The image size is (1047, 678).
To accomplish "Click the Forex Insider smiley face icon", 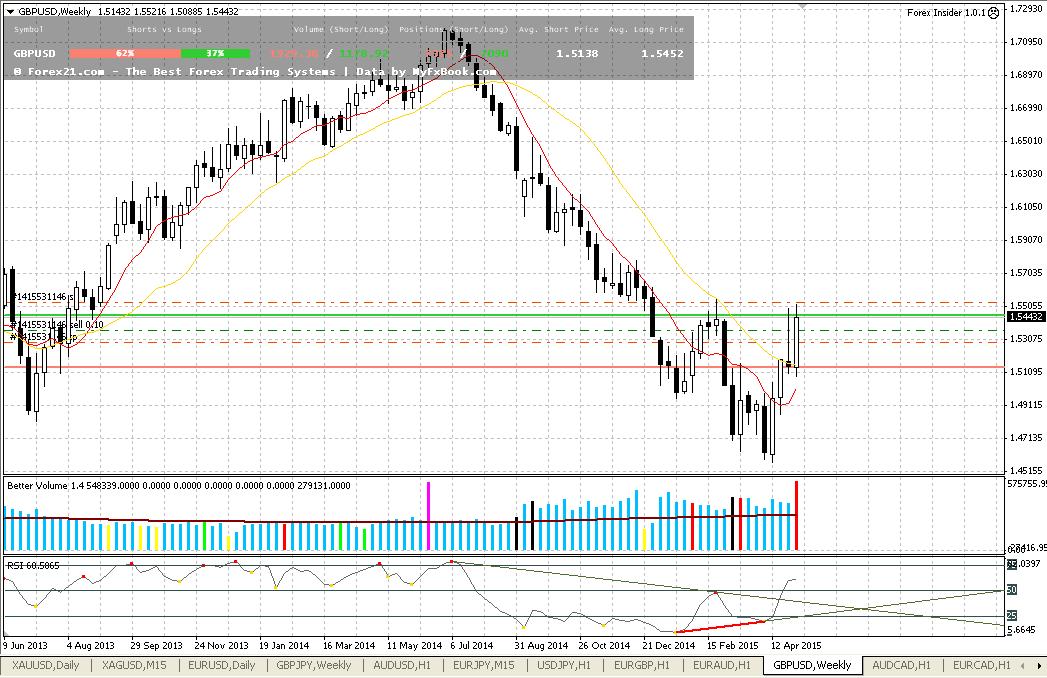I will point(994,13).
